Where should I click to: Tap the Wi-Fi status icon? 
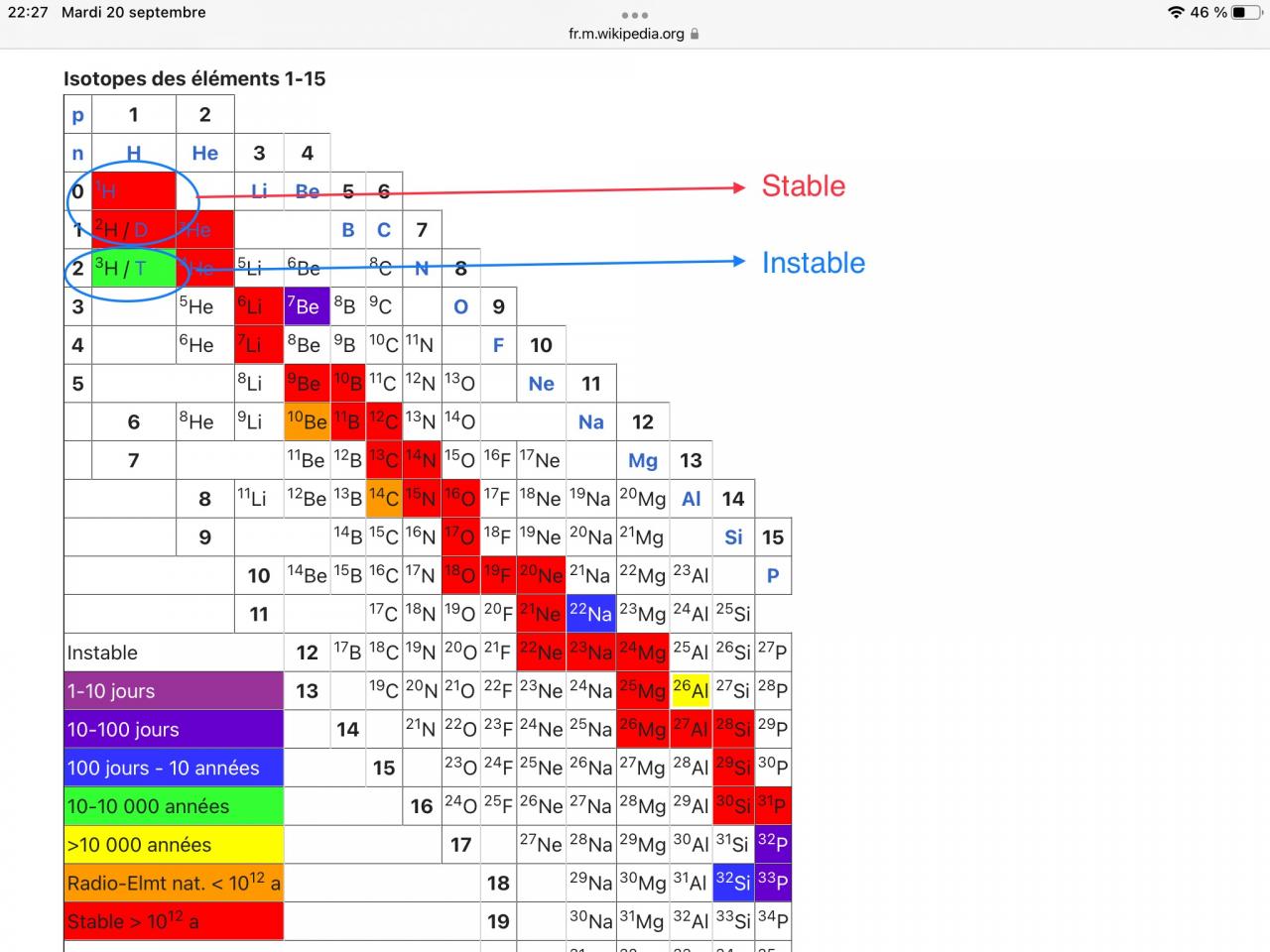point(1176,13)
